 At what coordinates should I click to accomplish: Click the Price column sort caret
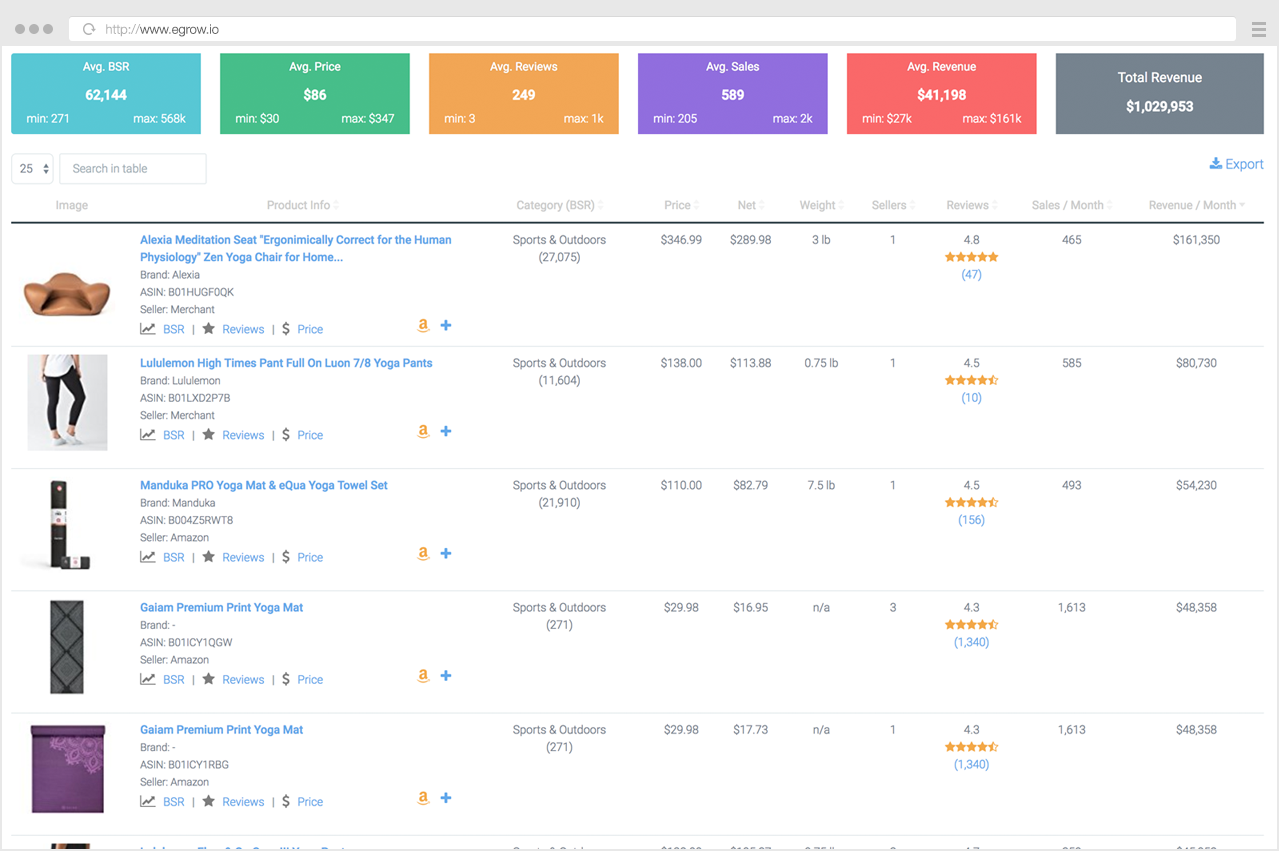tap(697, 204)
